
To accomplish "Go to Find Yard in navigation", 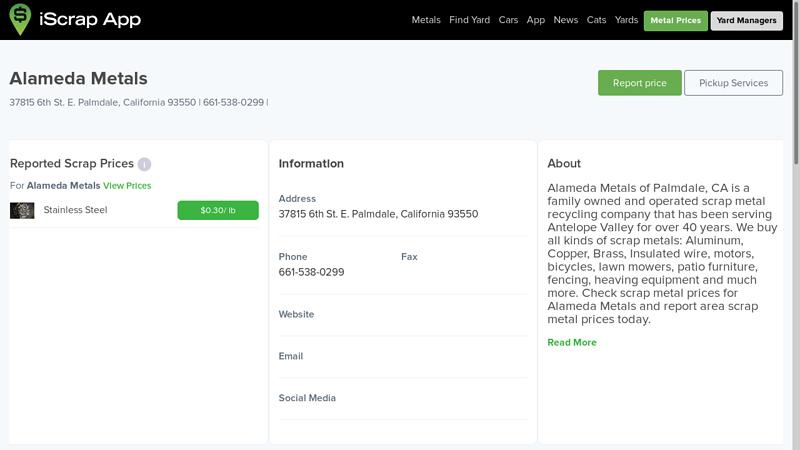I will click(469, 20).
